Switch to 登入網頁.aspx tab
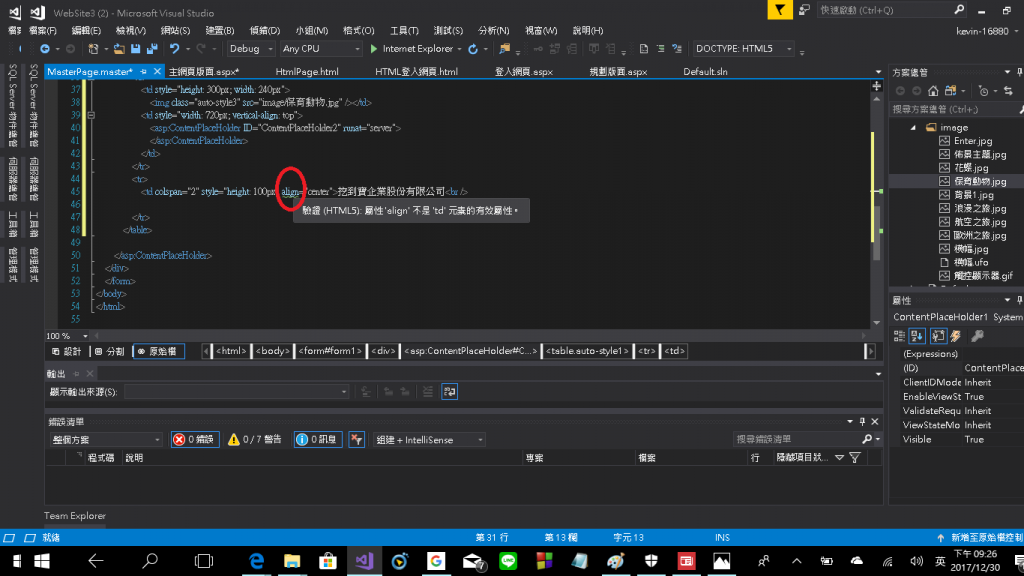Screen dimensions: 1024x576 pyautogui.click(x=524, y=72)
